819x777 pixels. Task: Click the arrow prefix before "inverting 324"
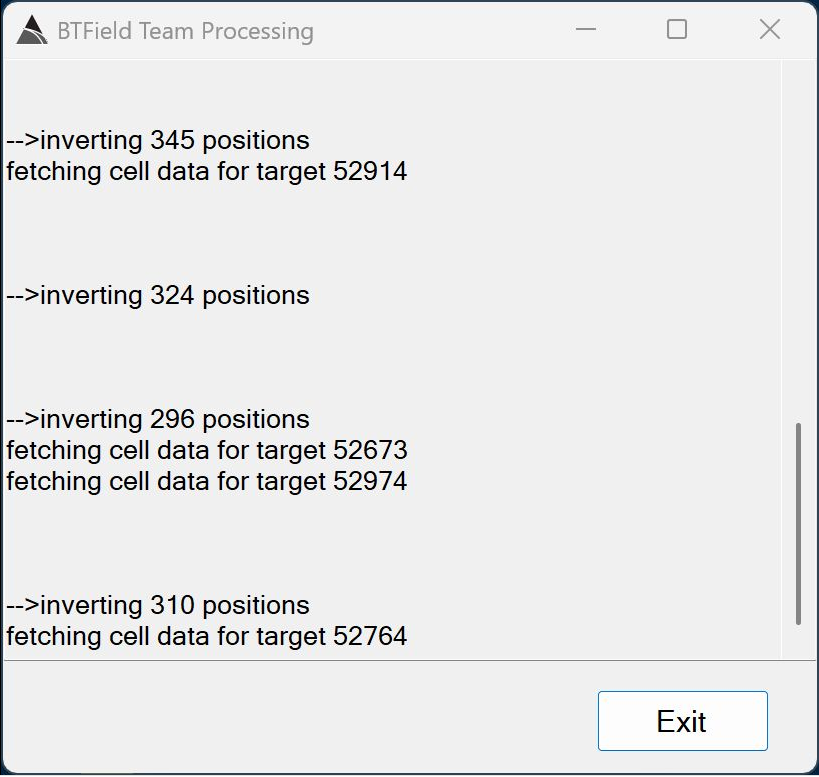pyautogui.click(x=23, y=296)
